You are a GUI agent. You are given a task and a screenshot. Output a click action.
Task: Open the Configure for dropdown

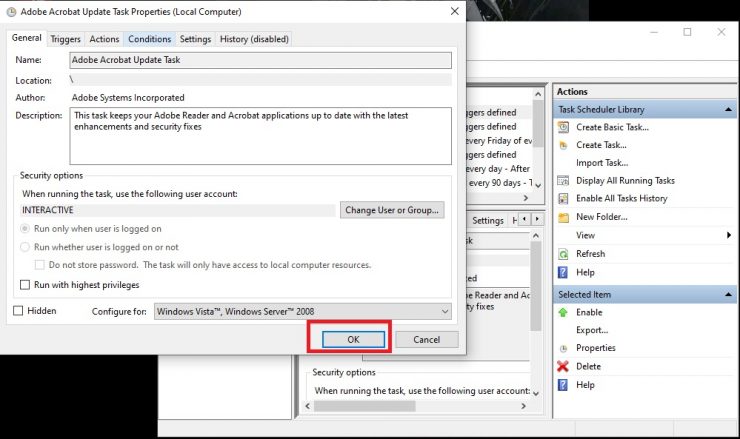tap(303, 312)
